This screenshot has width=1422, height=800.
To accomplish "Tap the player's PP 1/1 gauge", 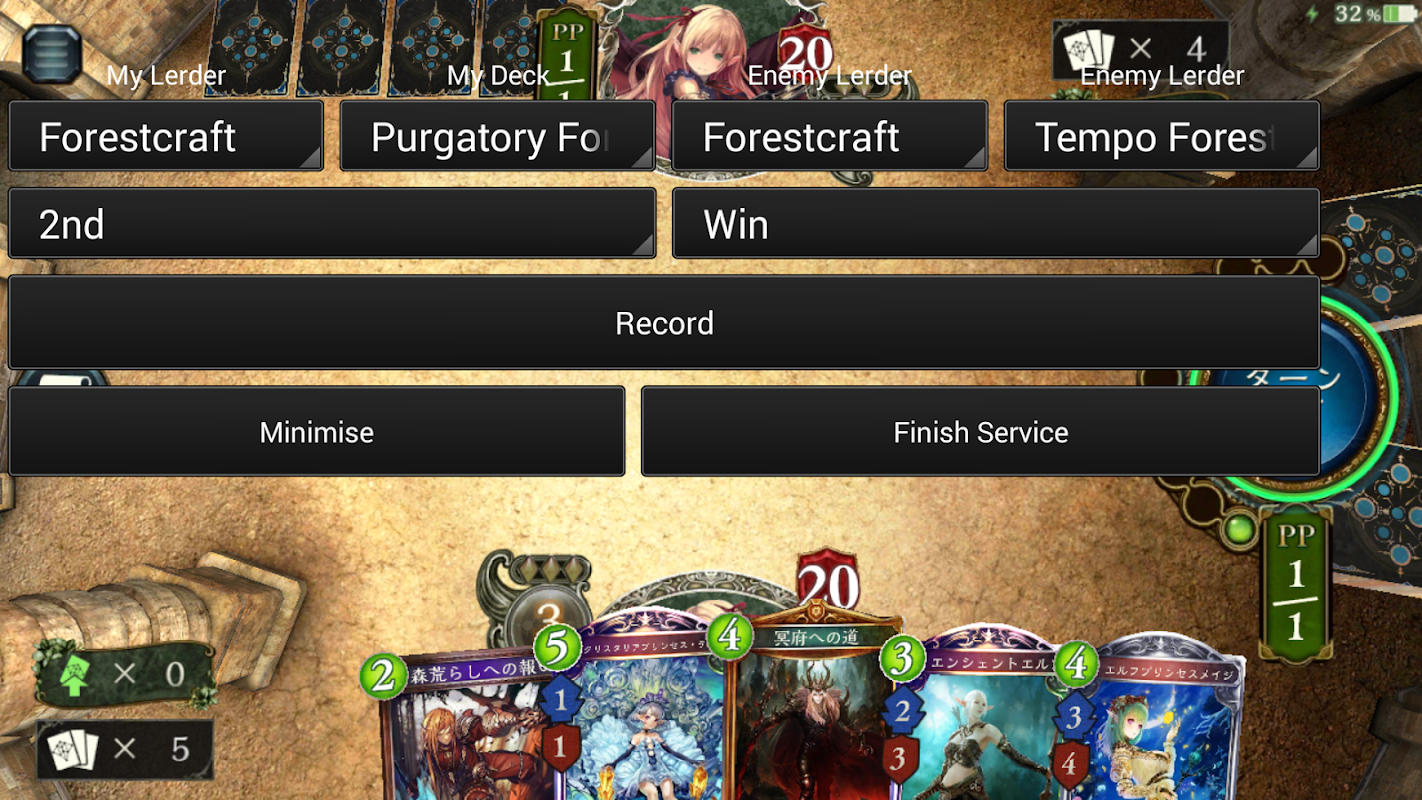I will pos(1296,583).
